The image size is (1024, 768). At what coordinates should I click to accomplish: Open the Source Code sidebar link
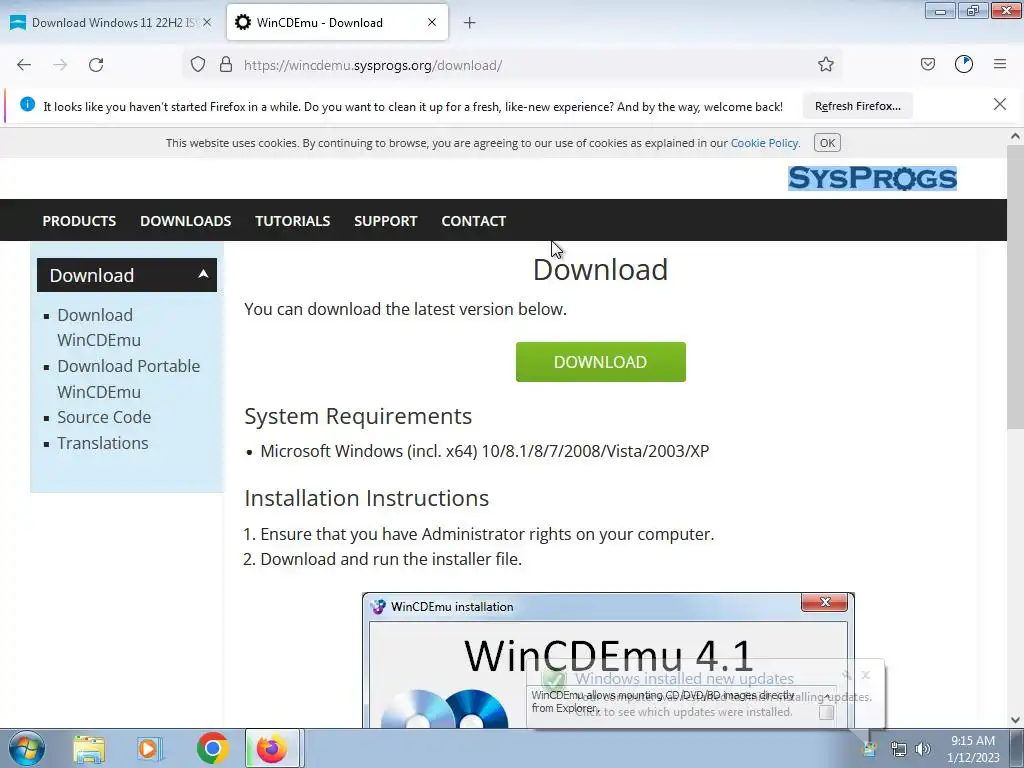coord(104,417)
